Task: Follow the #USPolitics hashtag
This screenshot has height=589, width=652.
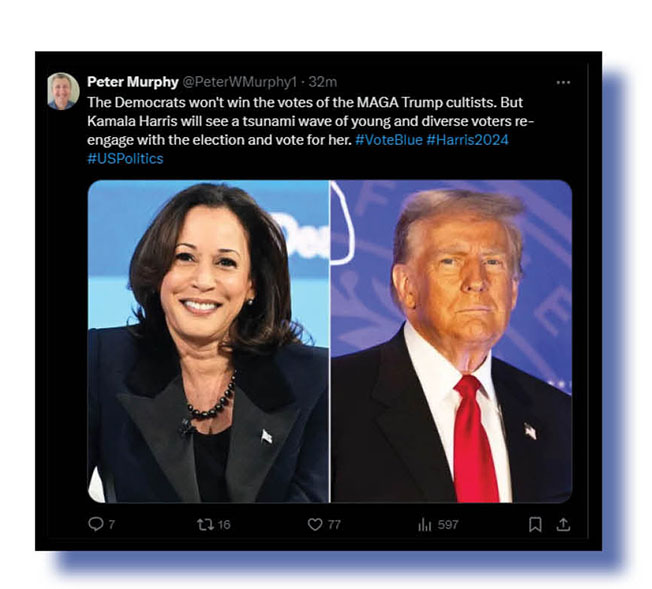Action: (125, 158)
